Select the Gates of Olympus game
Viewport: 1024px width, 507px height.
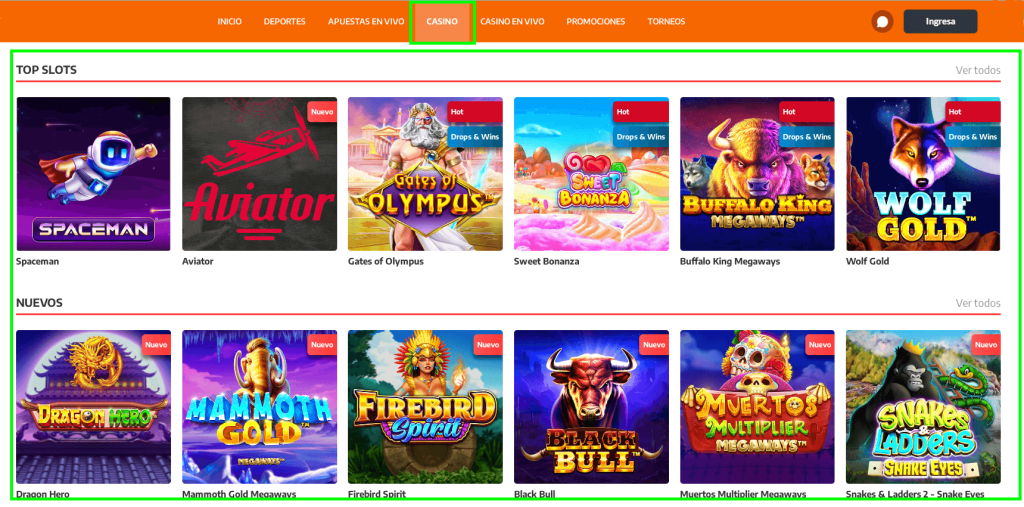point(425,174)
